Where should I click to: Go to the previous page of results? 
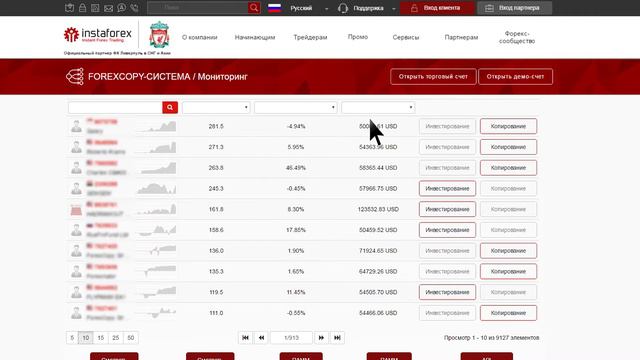[261, 338]
